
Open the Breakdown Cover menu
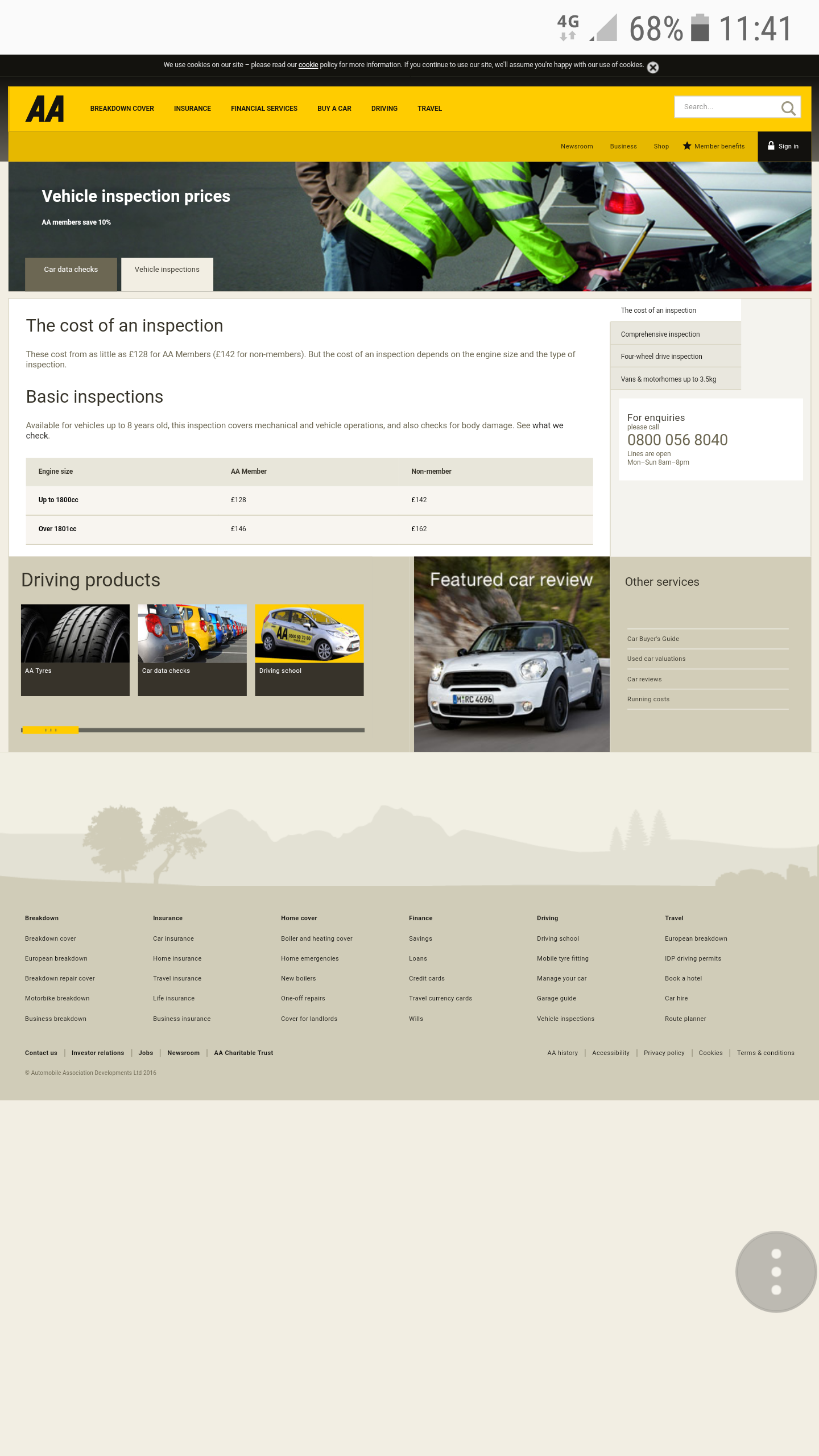[x=122, y=109]
